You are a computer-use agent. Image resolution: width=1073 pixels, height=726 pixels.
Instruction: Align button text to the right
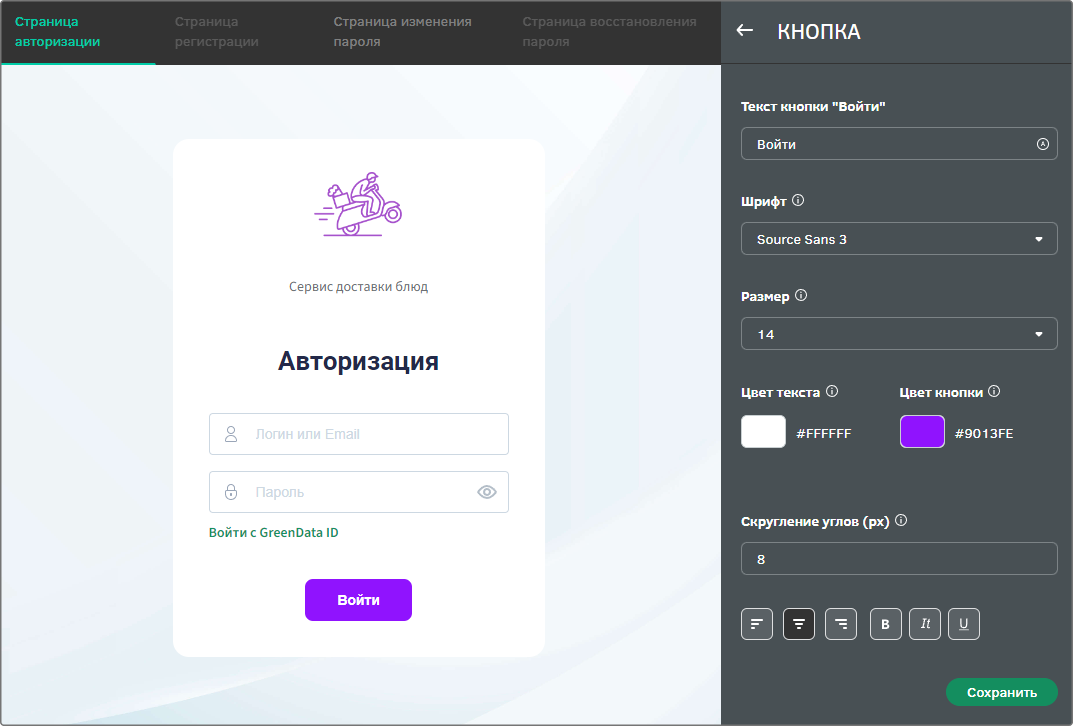[840, 624]
